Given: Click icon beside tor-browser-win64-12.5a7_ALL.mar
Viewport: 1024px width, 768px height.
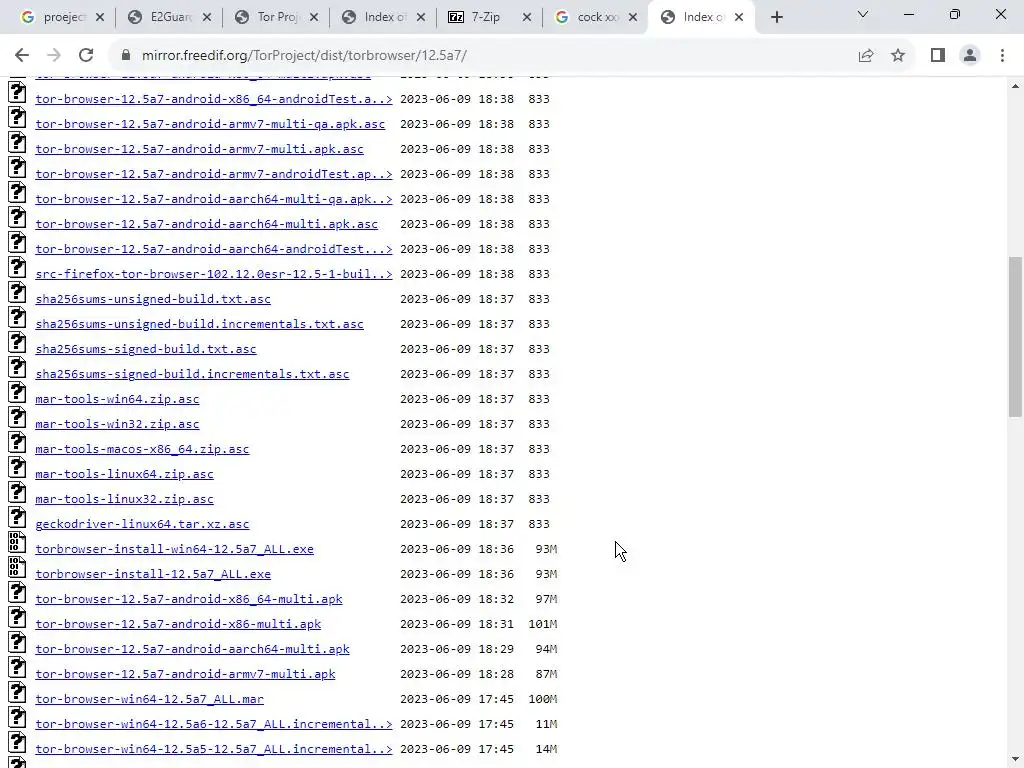Looking at the screenshot, I should (17, 692).
